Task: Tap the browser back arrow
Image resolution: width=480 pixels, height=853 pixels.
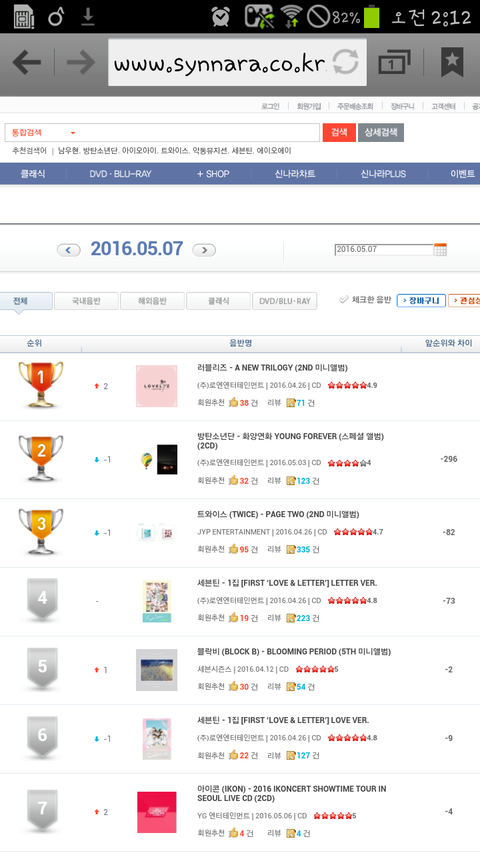Action: 27,62
